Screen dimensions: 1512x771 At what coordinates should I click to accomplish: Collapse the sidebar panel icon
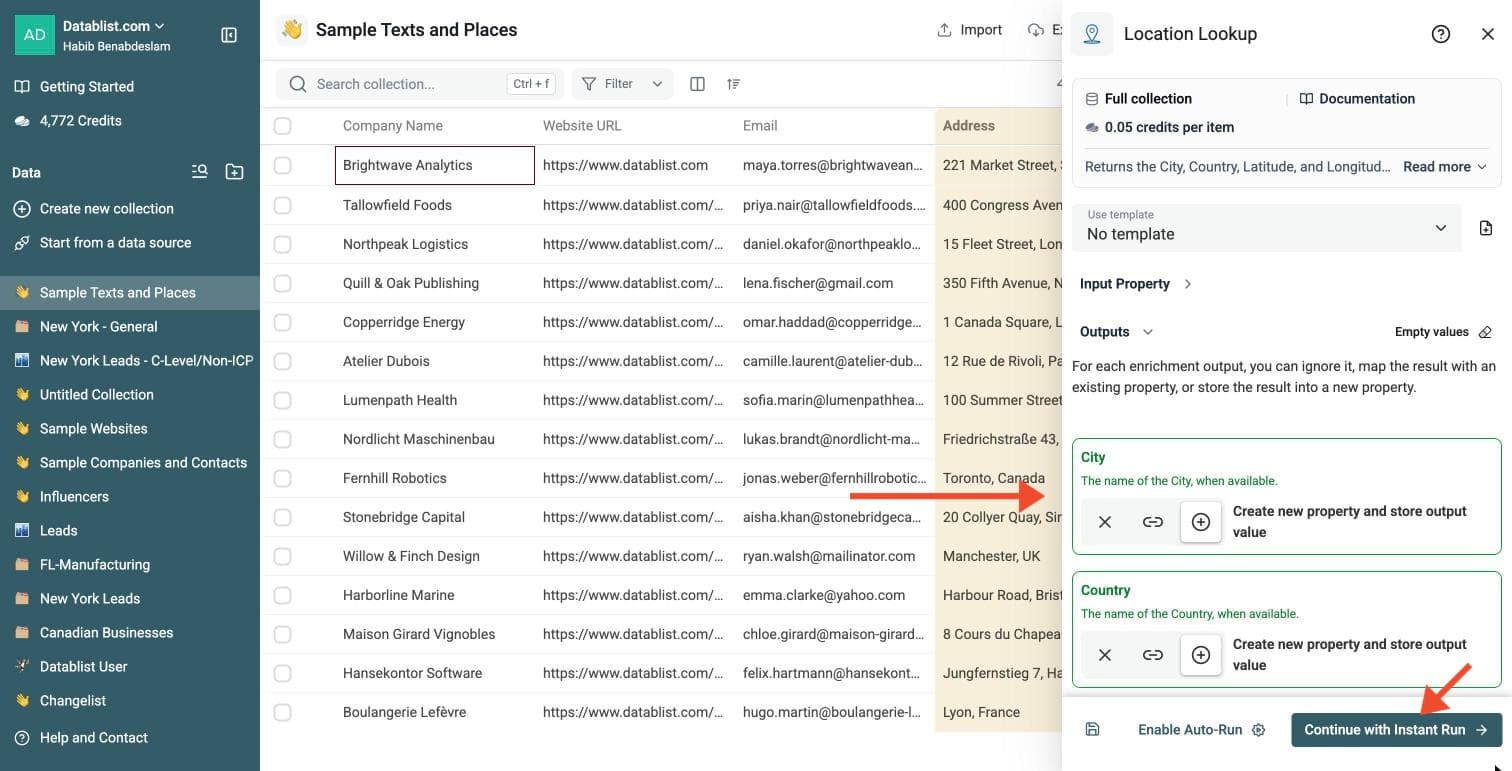coord(229,35)
